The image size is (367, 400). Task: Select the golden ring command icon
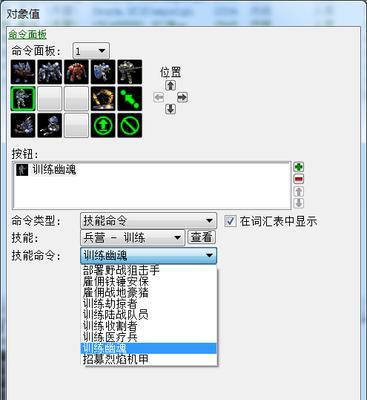click(x=103, y=99)
